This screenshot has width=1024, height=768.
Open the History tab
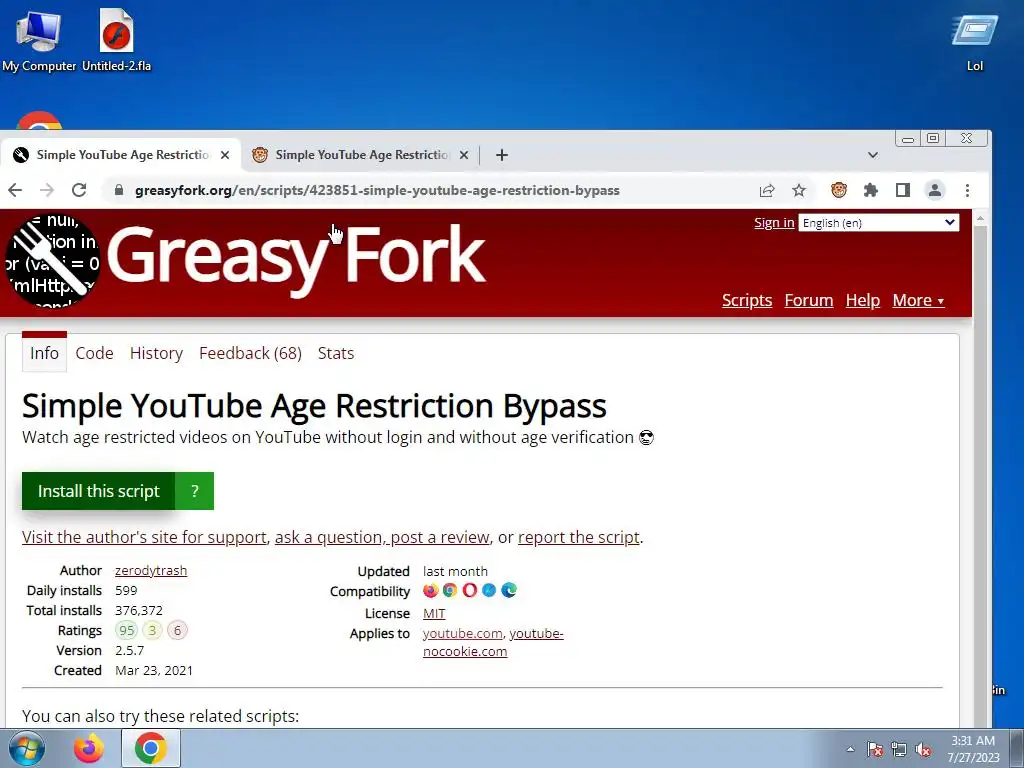[x=156, y=353]
